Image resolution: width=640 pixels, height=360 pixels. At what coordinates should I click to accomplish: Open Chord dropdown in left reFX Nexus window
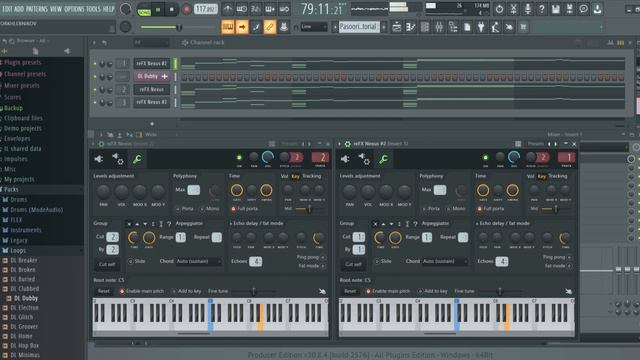(x=199, y=261)
